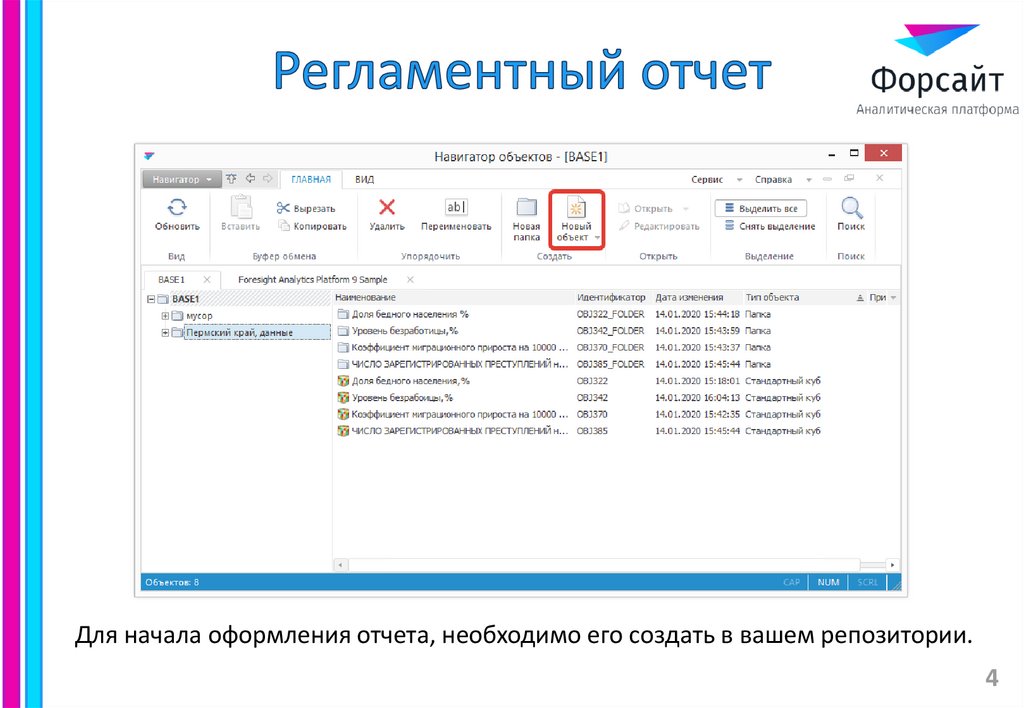
Task: Click the Выделить все button
Action: pyautogui.click(x=763, y=206)
